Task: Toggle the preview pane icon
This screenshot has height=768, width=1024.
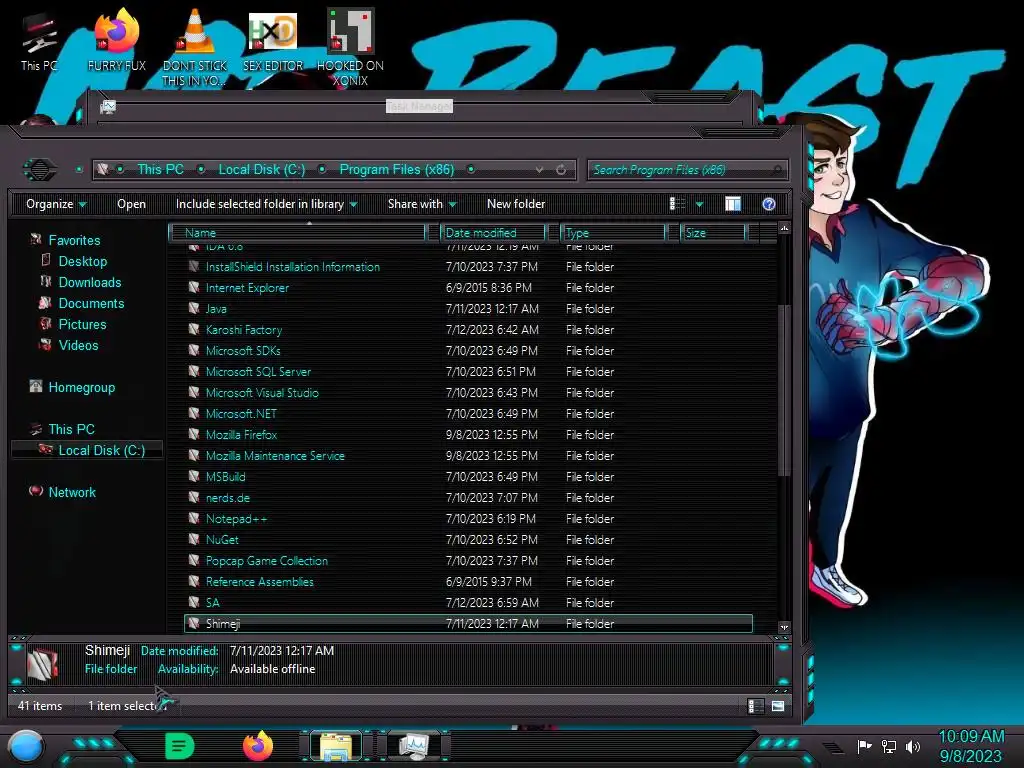Action: (733, 204)
